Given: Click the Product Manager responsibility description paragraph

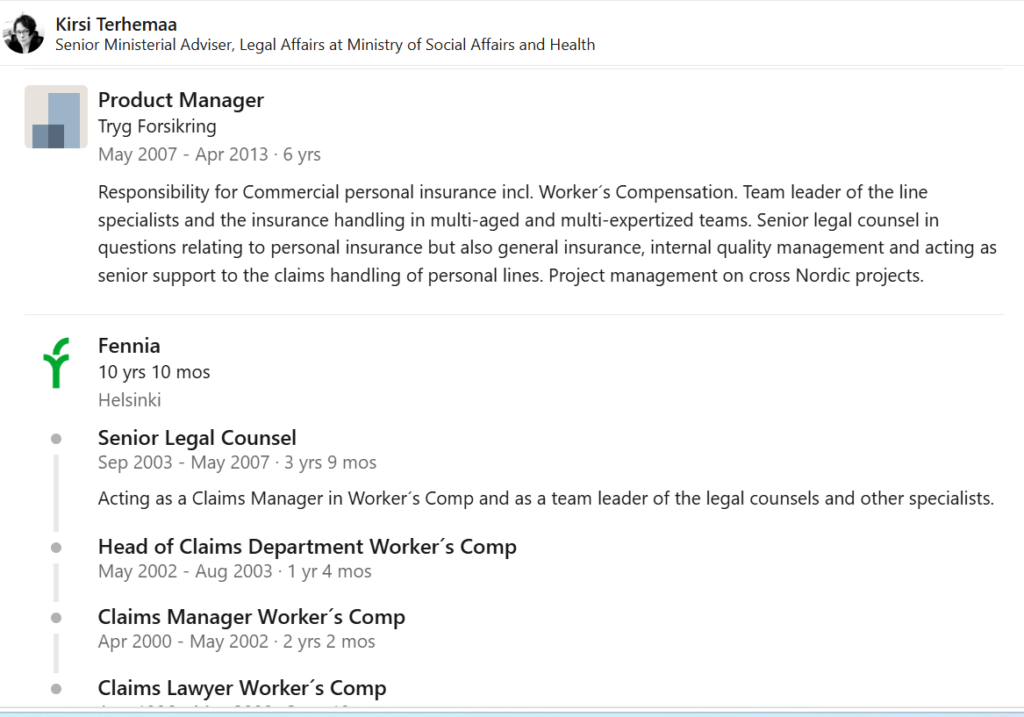Looking at the screenshot, I should [547, 234].
